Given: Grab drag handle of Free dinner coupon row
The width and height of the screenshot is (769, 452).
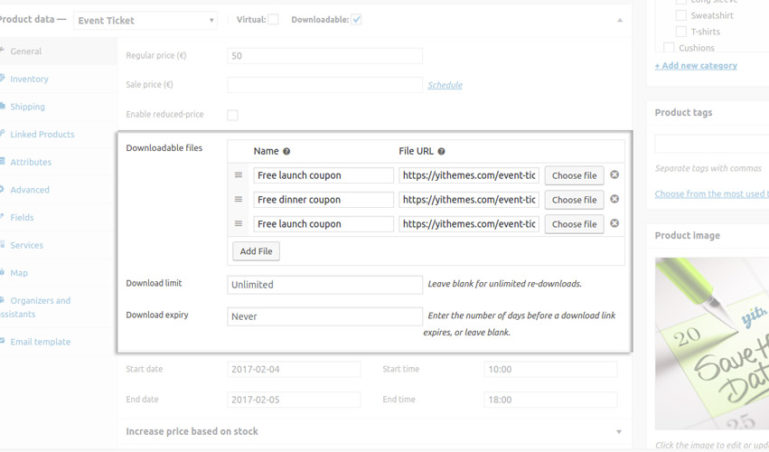Looking at the screenshot, I should 239,200.
